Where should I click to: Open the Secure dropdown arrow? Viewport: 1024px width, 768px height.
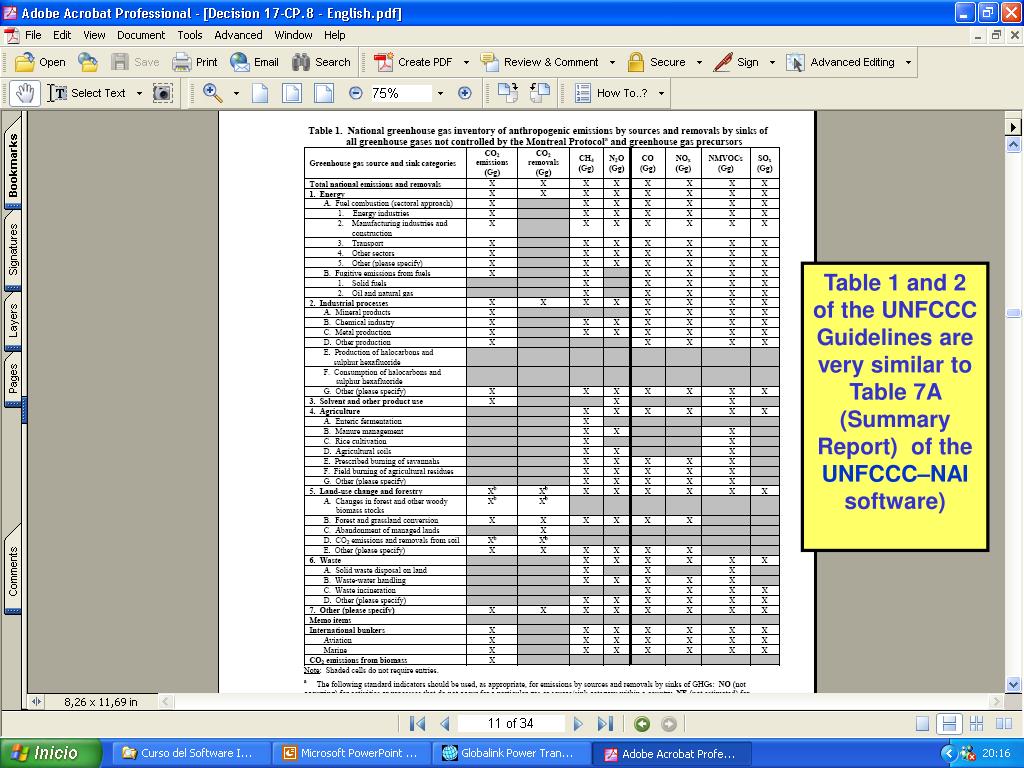[699, 63]
